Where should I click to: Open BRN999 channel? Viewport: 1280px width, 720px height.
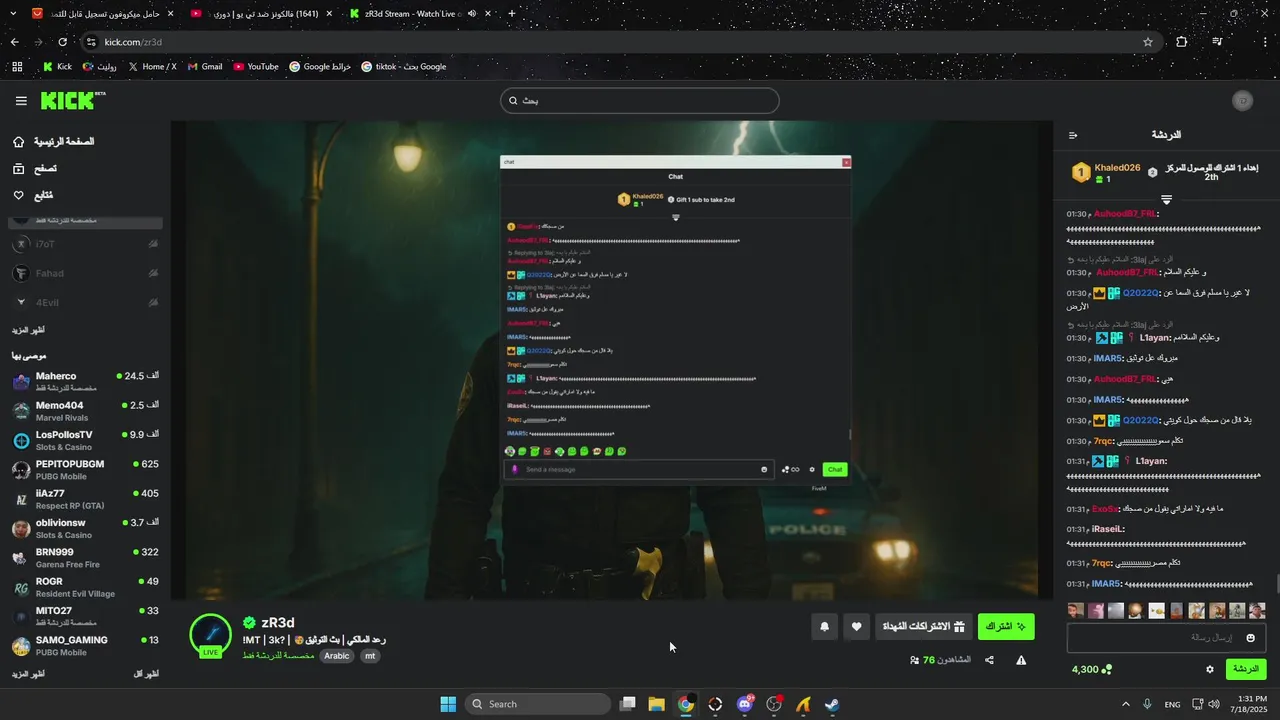[x=85, y=558]
